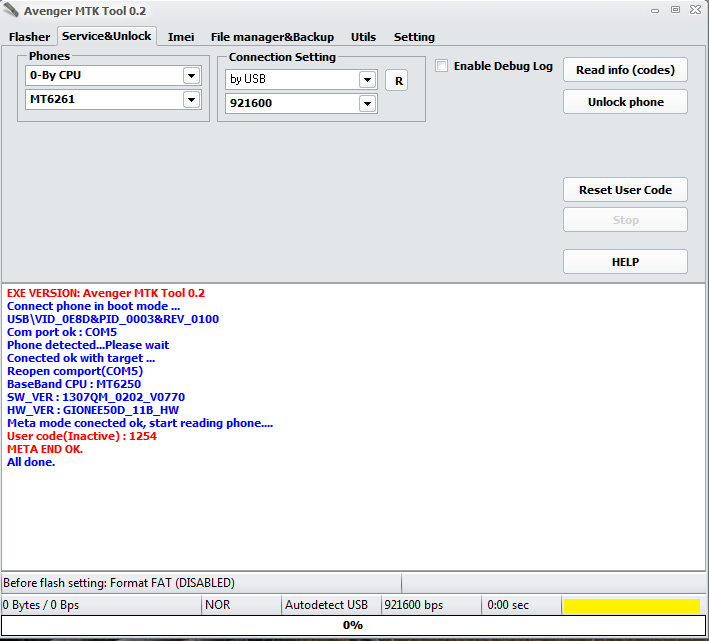Click the log line SW_VER : 1307QM_0202_V0770
Screen dimensions: 709x641
coord(96,397)
